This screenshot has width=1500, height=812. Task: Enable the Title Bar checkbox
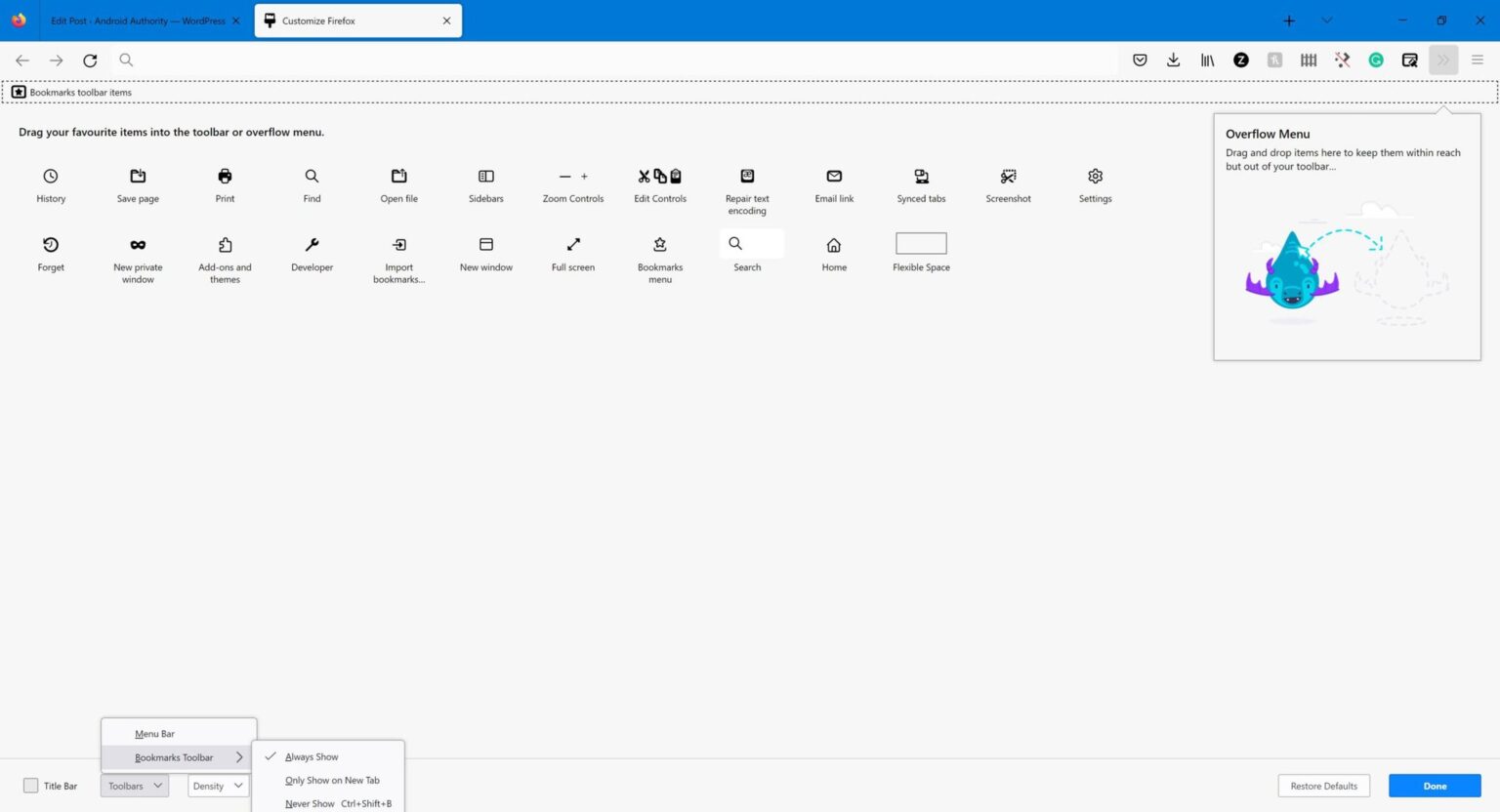[28, 786]
